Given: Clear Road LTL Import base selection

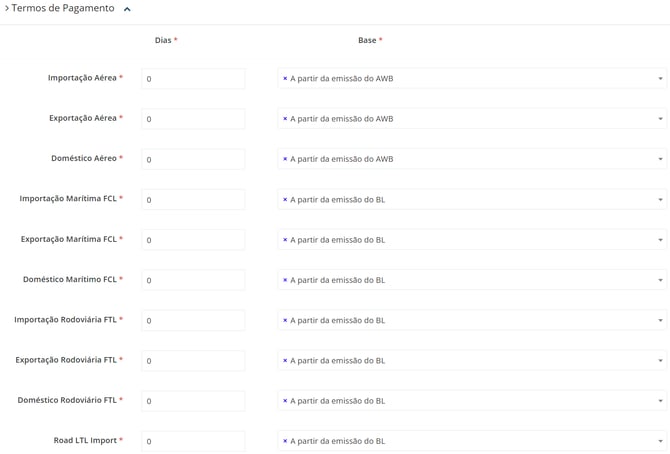Looking at the screenshot, I should pyautogui.click(x=285, y=441).
